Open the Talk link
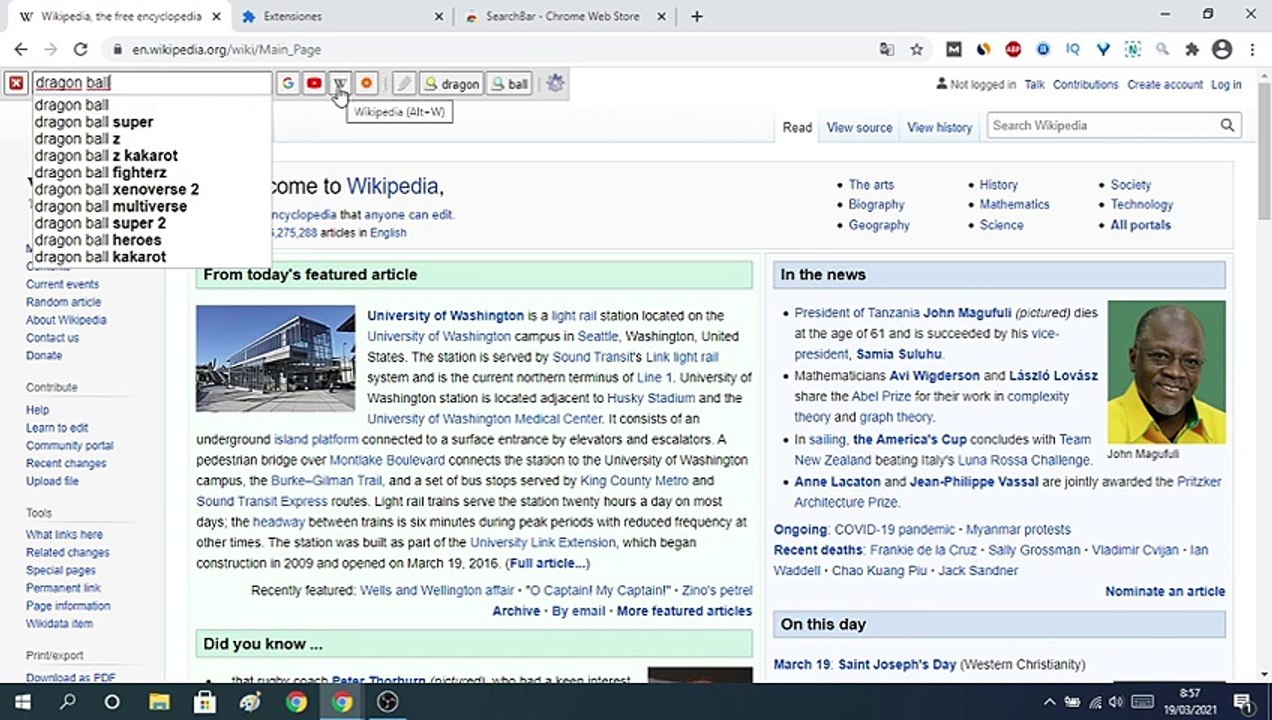1272x720 pixels. point(1034,85)
